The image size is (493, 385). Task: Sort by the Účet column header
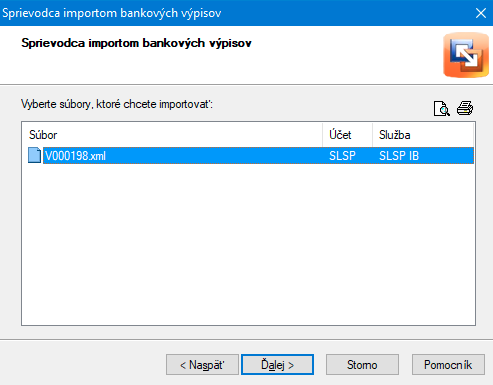tap(347, 135)
